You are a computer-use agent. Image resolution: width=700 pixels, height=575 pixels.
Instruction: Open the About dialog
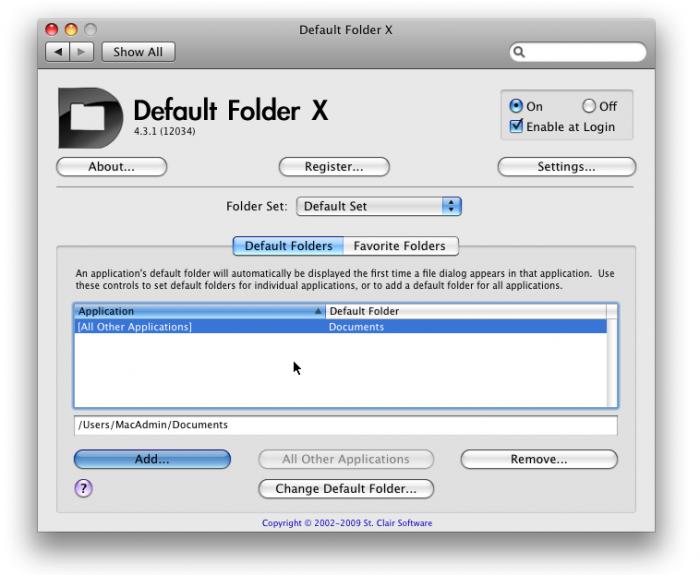(112, 167)
